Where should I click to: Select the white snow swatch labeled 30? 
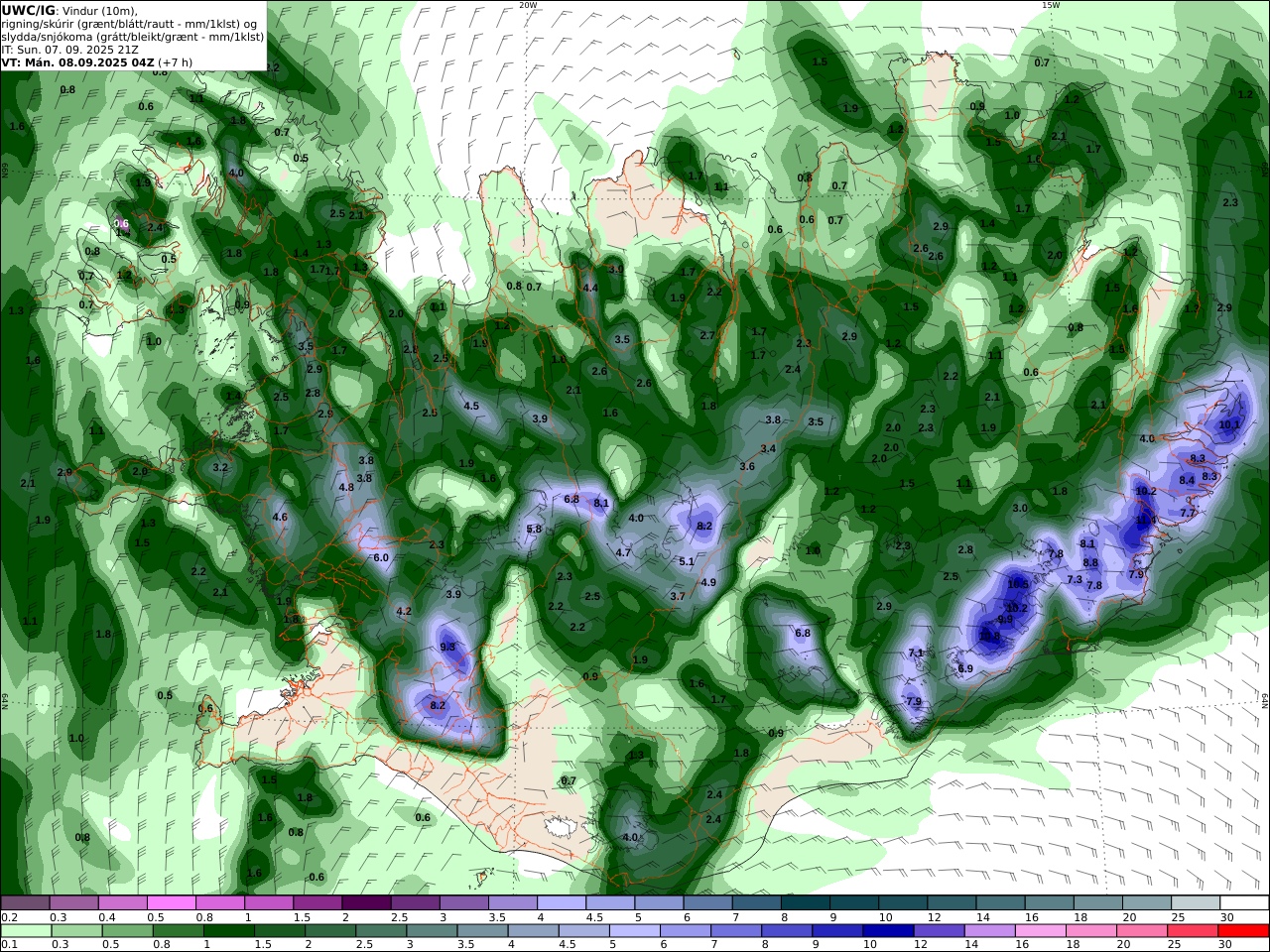tap(1244, 903)
